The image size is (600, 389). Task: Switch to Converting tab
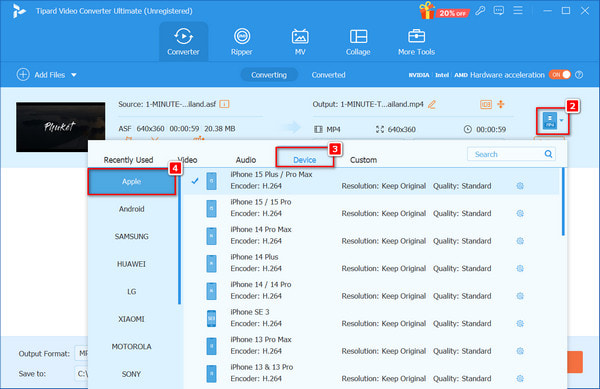[269, 75]
